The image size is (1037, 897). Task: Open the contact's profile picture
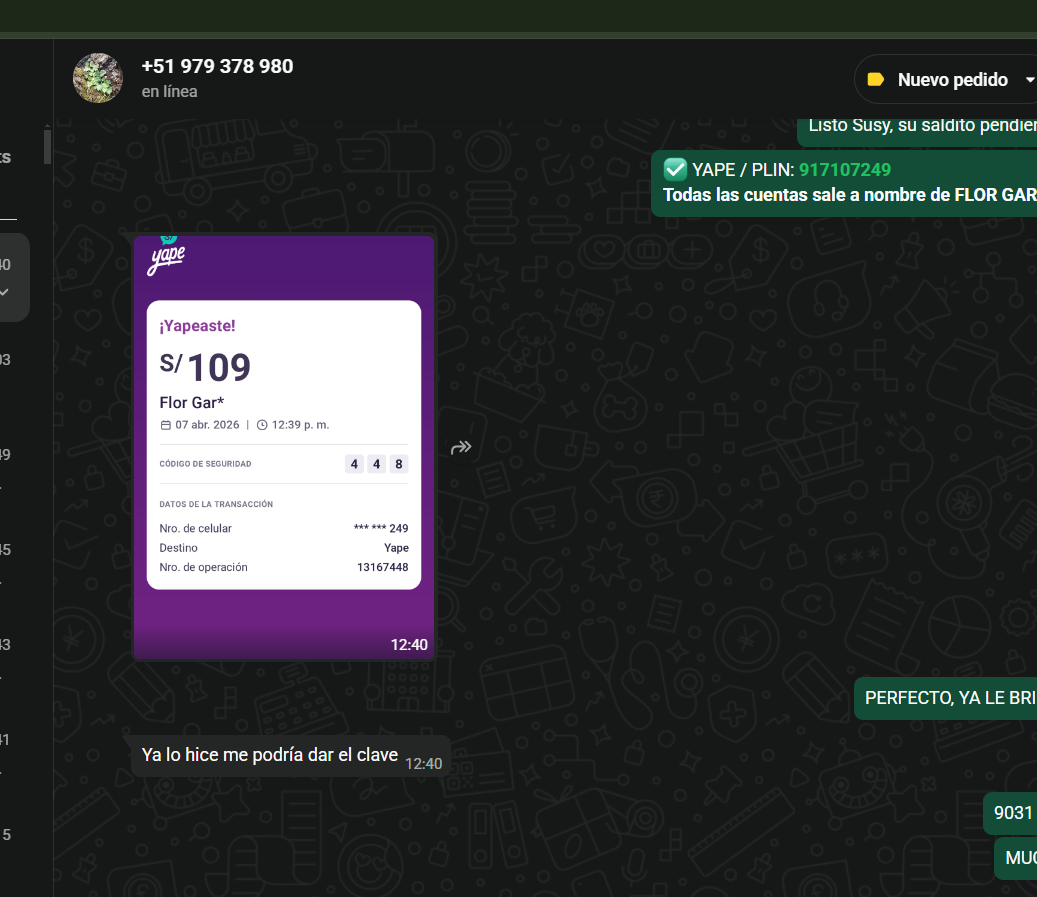point(98,78)
